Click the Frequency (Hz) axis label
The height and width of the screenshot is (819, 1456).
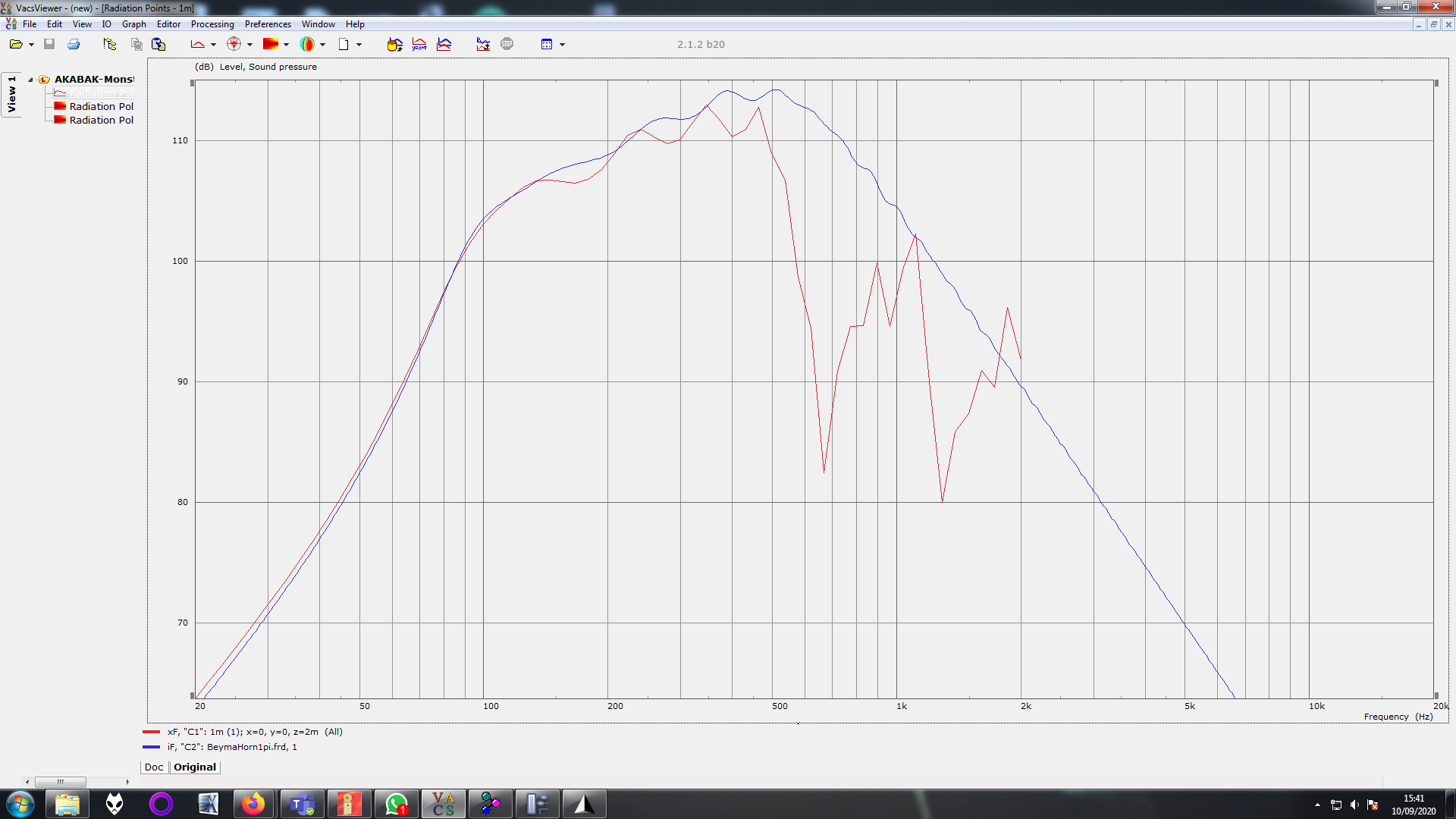point(1398,717)
